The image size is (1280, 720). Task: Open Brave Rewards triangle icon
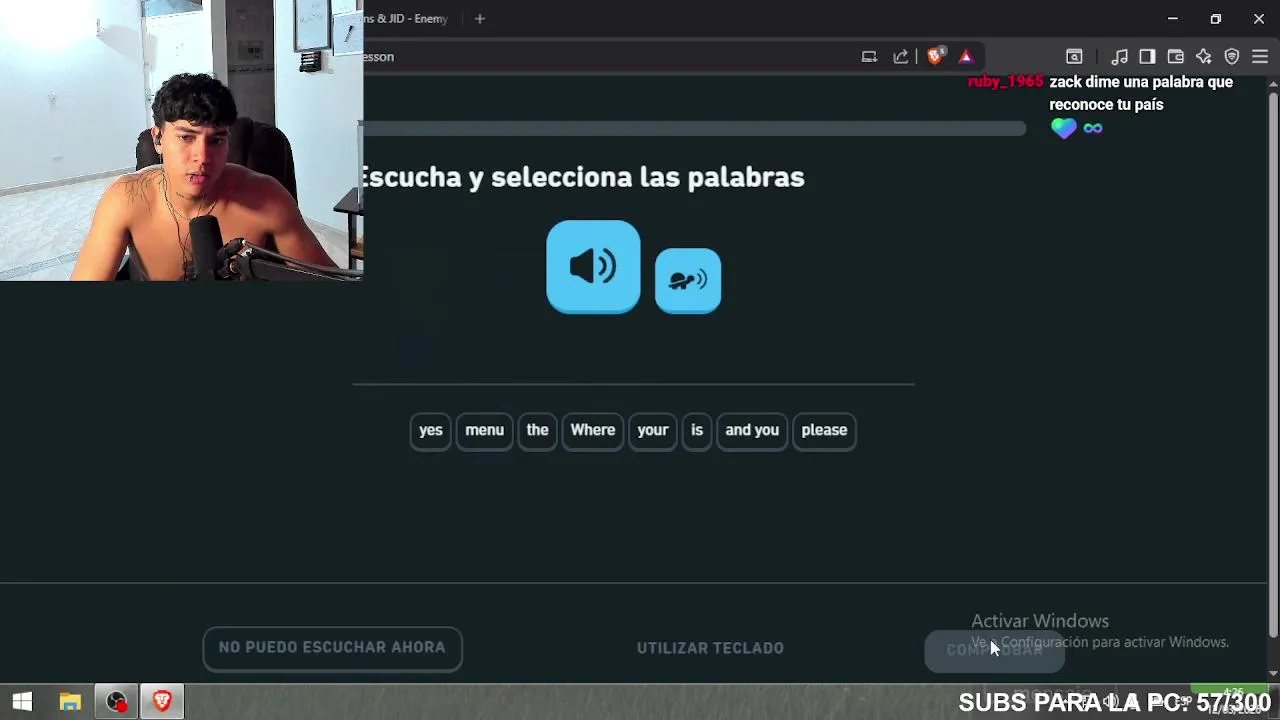[966, 57]
